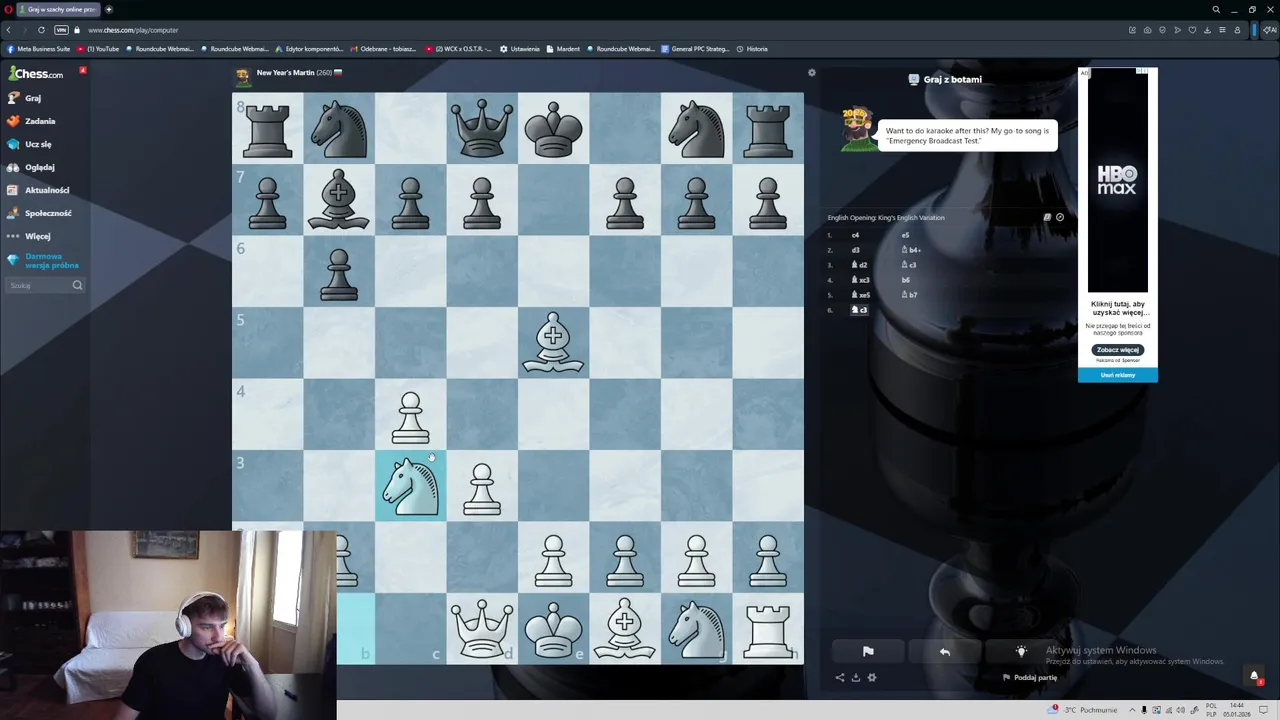Click the browser back arrow
Screen dimensions: 1280x720
pyautogui.click(x=9, y=30)
